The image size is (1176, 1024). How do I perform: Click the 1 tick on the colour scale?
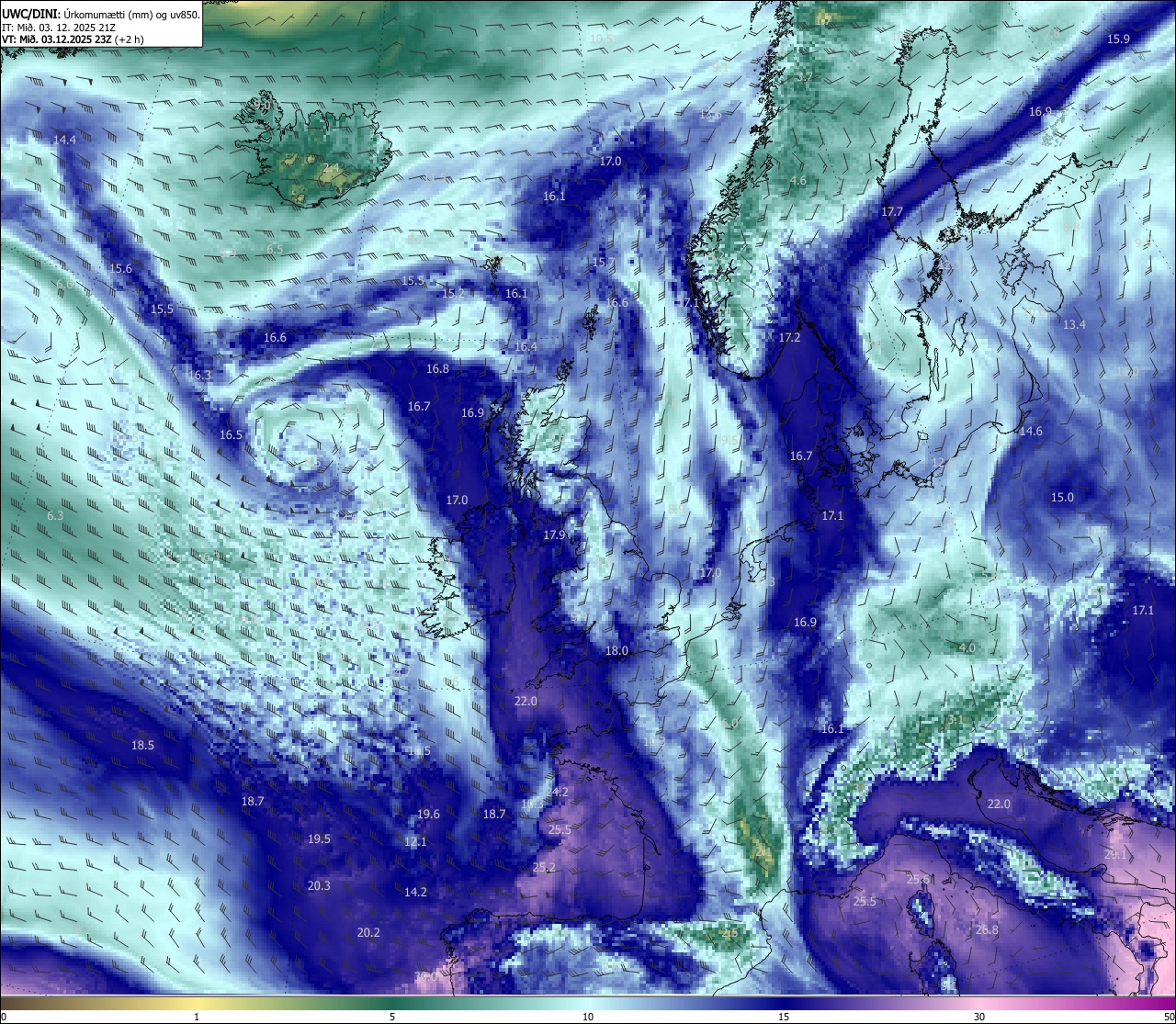(x=197, y=1017)
